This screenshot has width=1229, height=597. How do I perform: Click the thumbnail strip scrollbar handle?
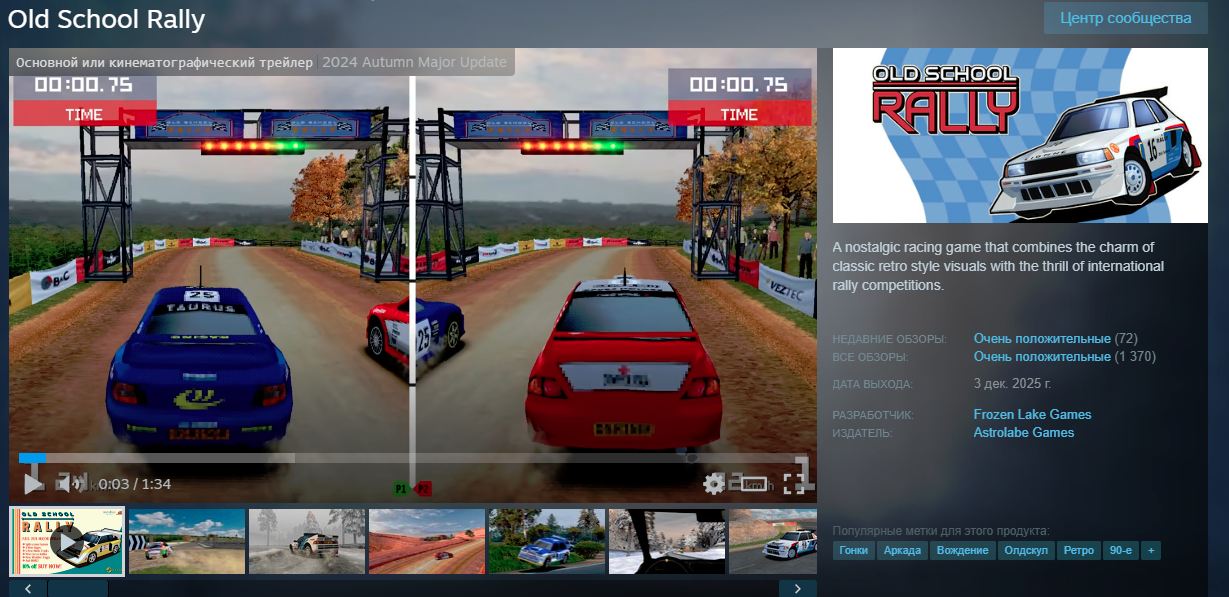pyautogui.click(x=77, y=588)
